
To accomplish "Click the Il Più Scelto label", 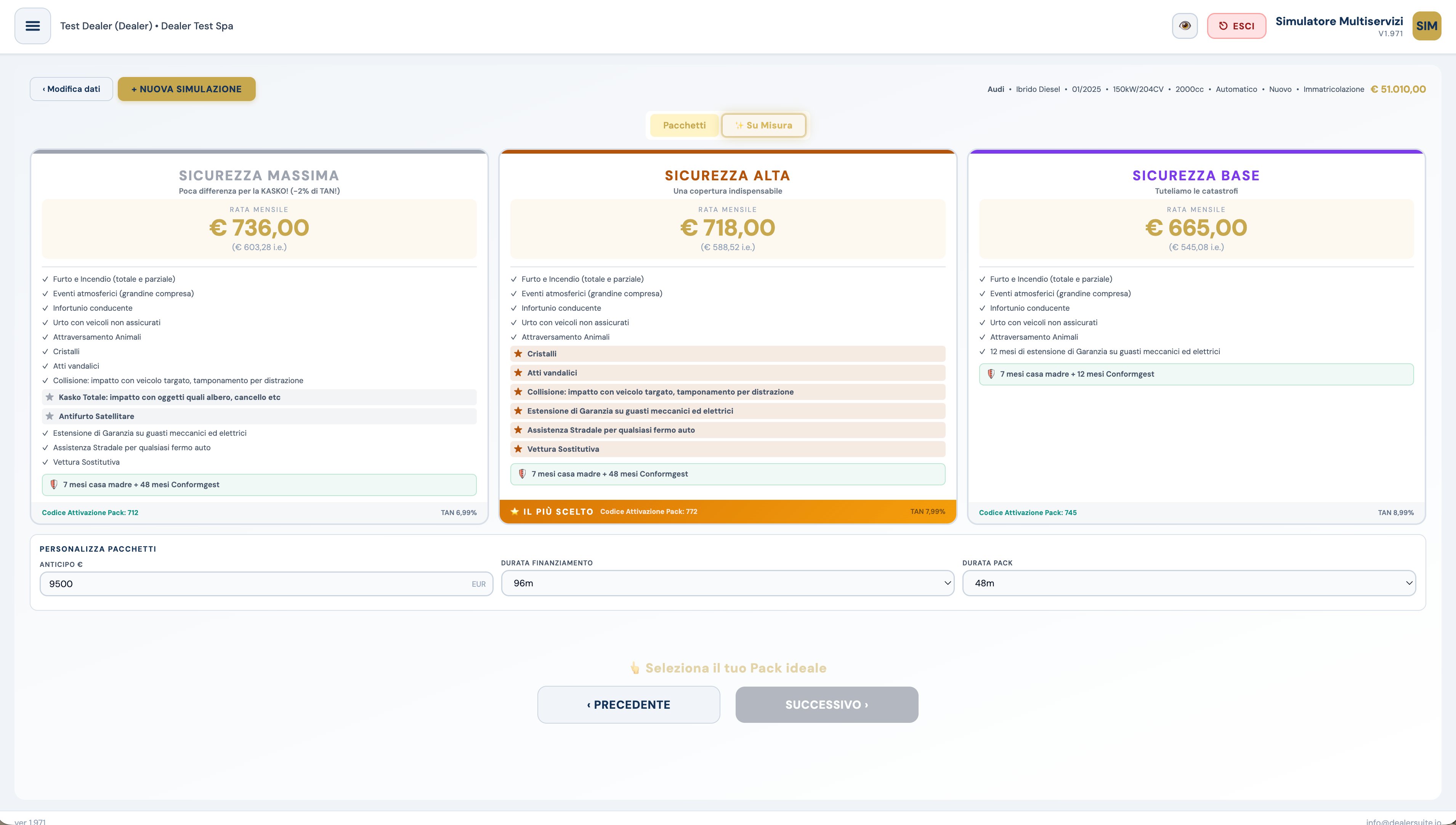I will (x=558, y=512).
